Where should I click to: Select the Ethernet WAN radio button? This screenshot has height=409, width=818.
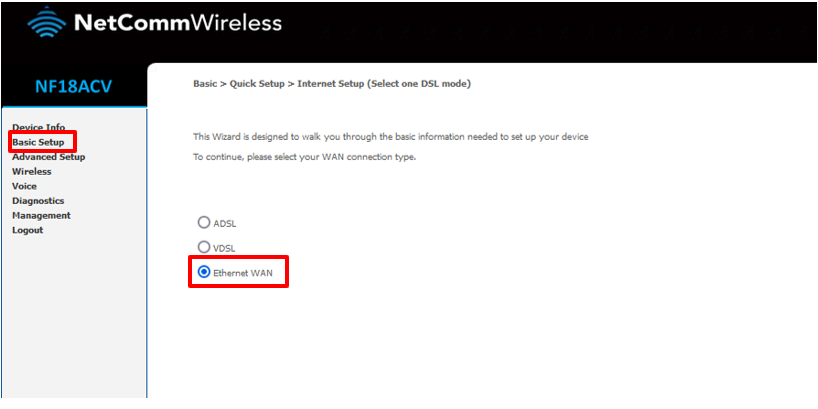tap(204, 272)
